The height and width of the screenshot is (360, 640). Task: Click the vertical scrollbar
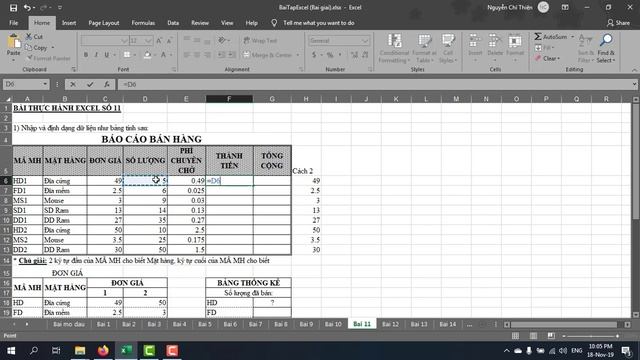(x=636, y=207)
